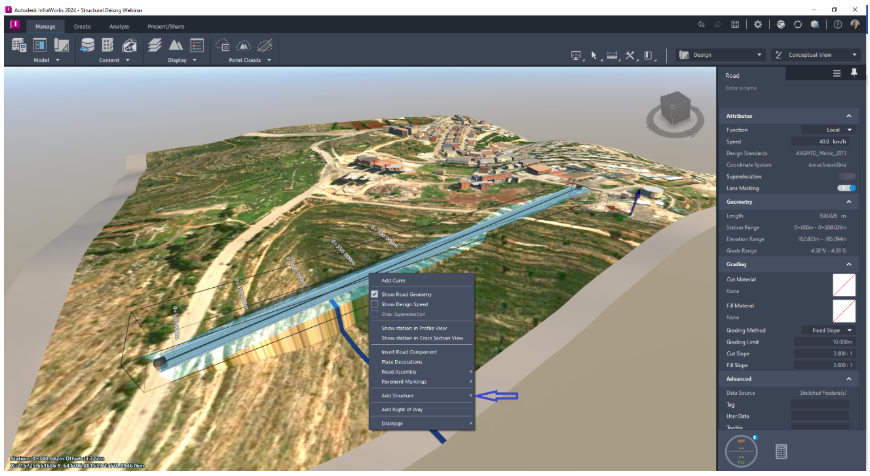Click the sync refresh icon
870x476 pixels.
pyautogui.click(x=798, y=24)
